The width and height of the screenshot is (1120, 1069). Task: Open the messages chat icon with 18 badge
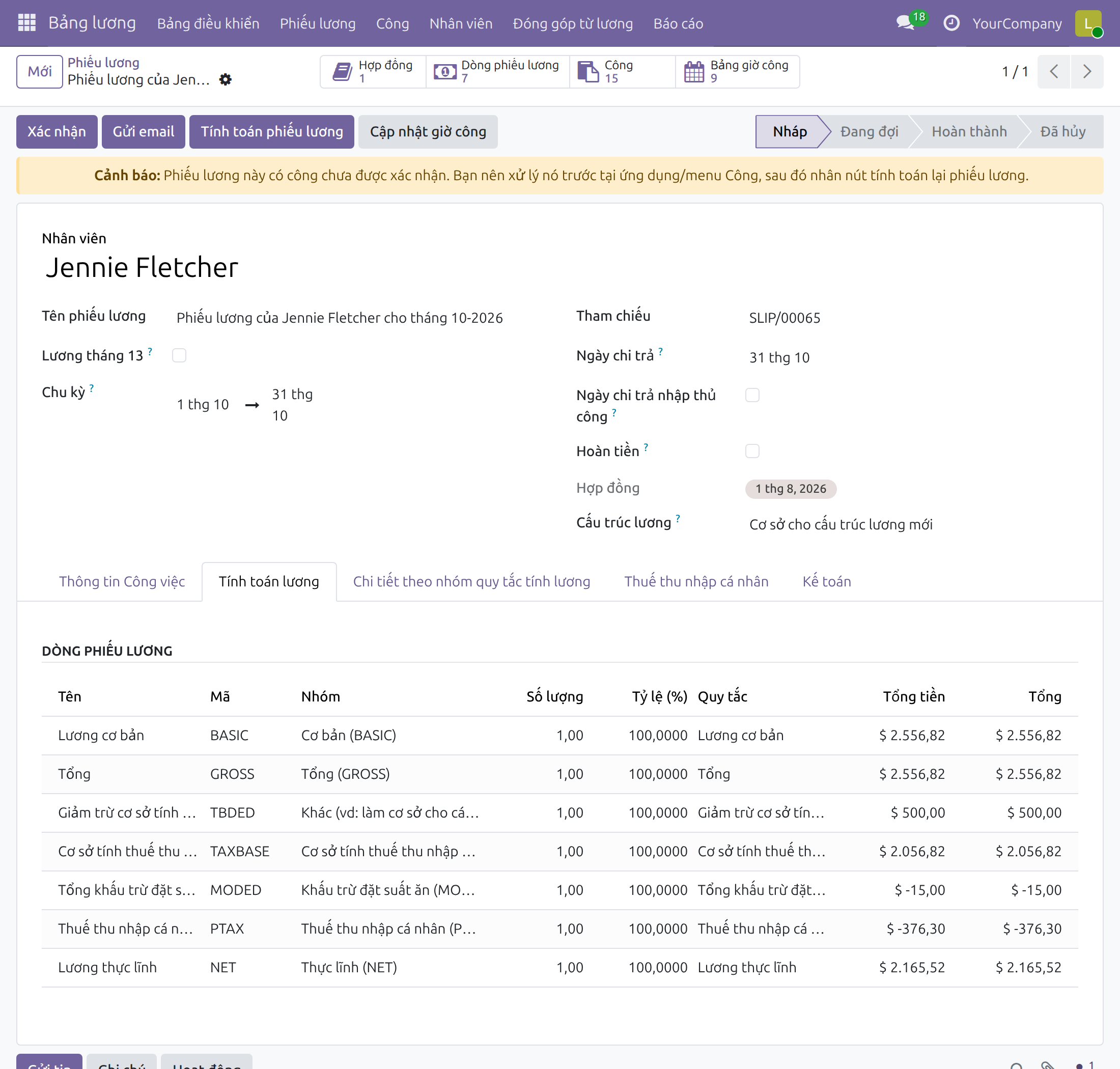coord(906,23)
